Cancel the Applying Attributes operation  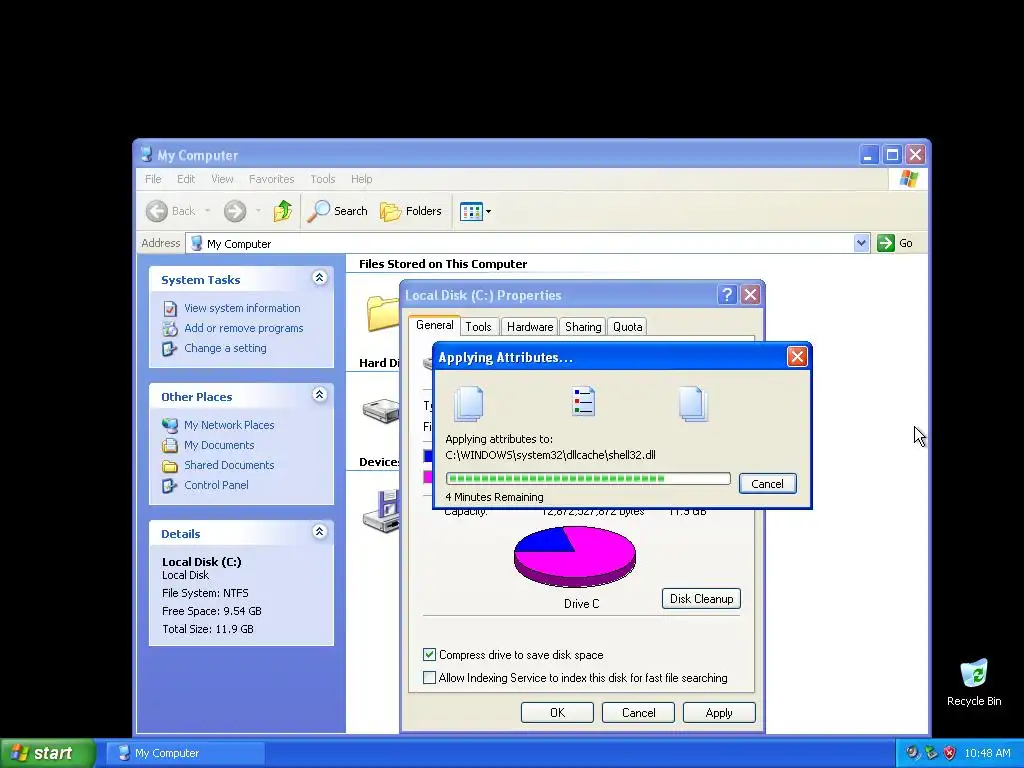click(x=767, y=484)
